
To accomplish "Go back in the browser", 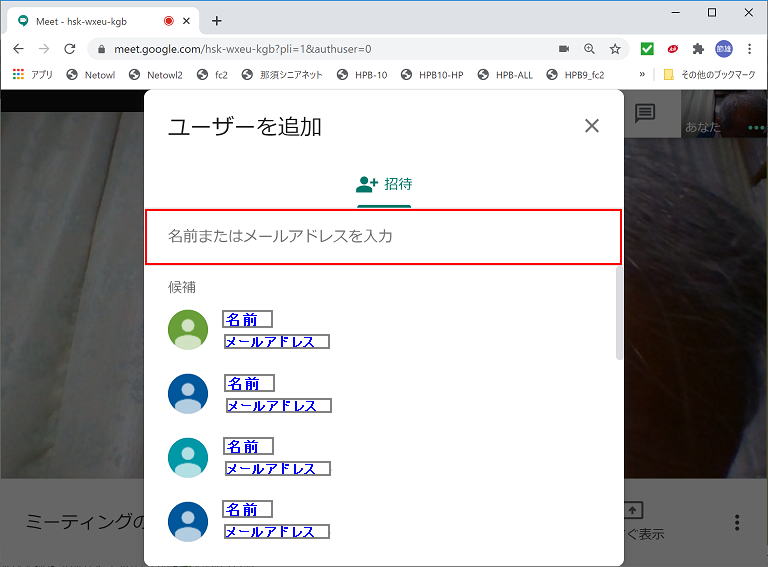I will pos(18,48).
